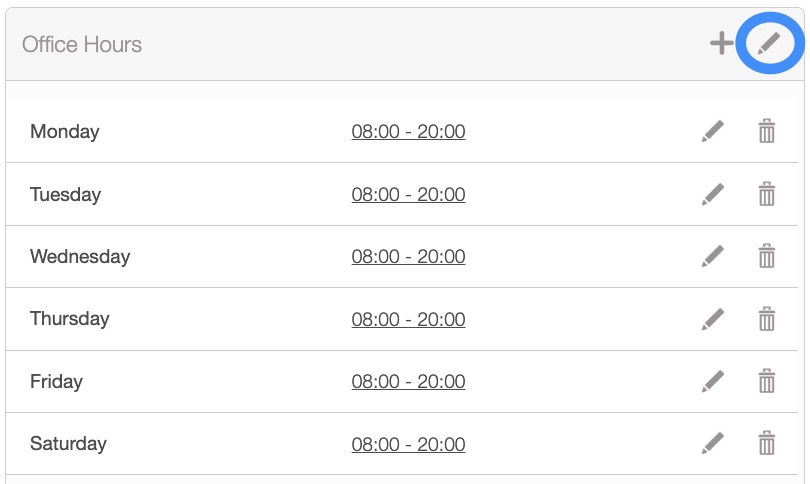Open Monday's 08:00 - 20:00 time link
The image size is (810, 484).
(x=408, y=131)
